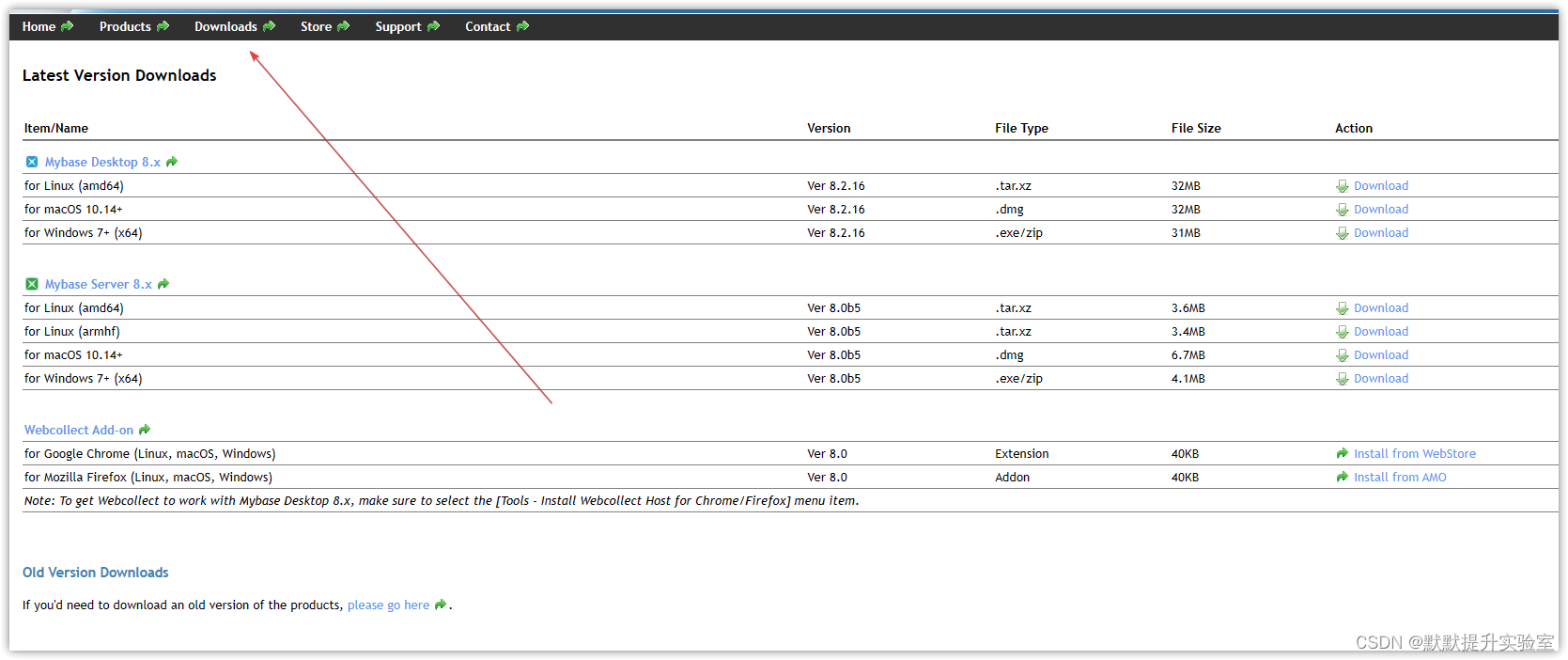Click download icon for Desktop macOS 10.14+
Viewport: 1568px width, 660px height.
(x=1343, y=210)
